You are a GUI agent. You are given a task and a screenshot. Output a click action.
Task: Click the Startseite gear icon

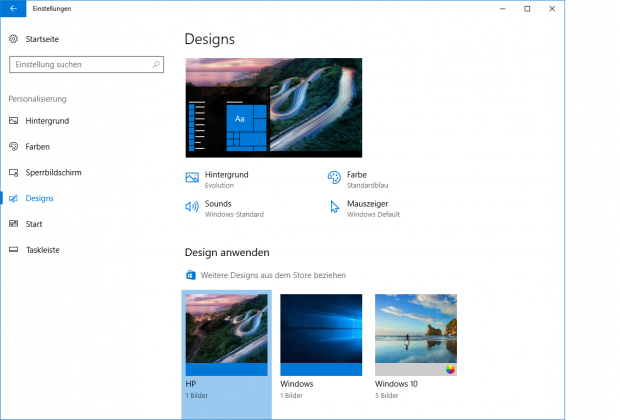tap(13, 39)
